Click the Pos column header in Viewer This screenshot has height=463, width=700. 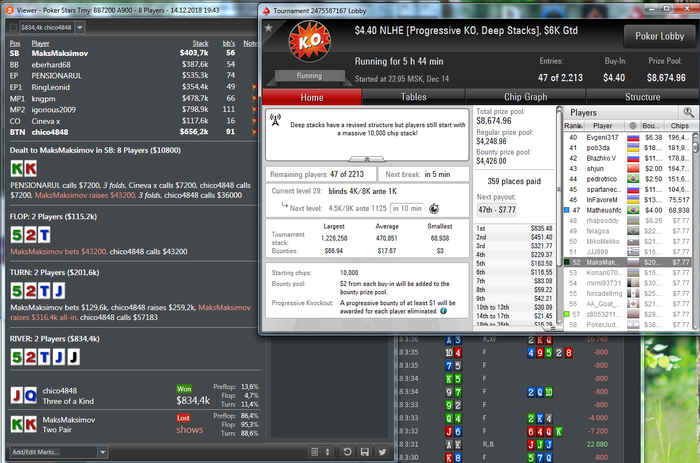tap(15, 43)
